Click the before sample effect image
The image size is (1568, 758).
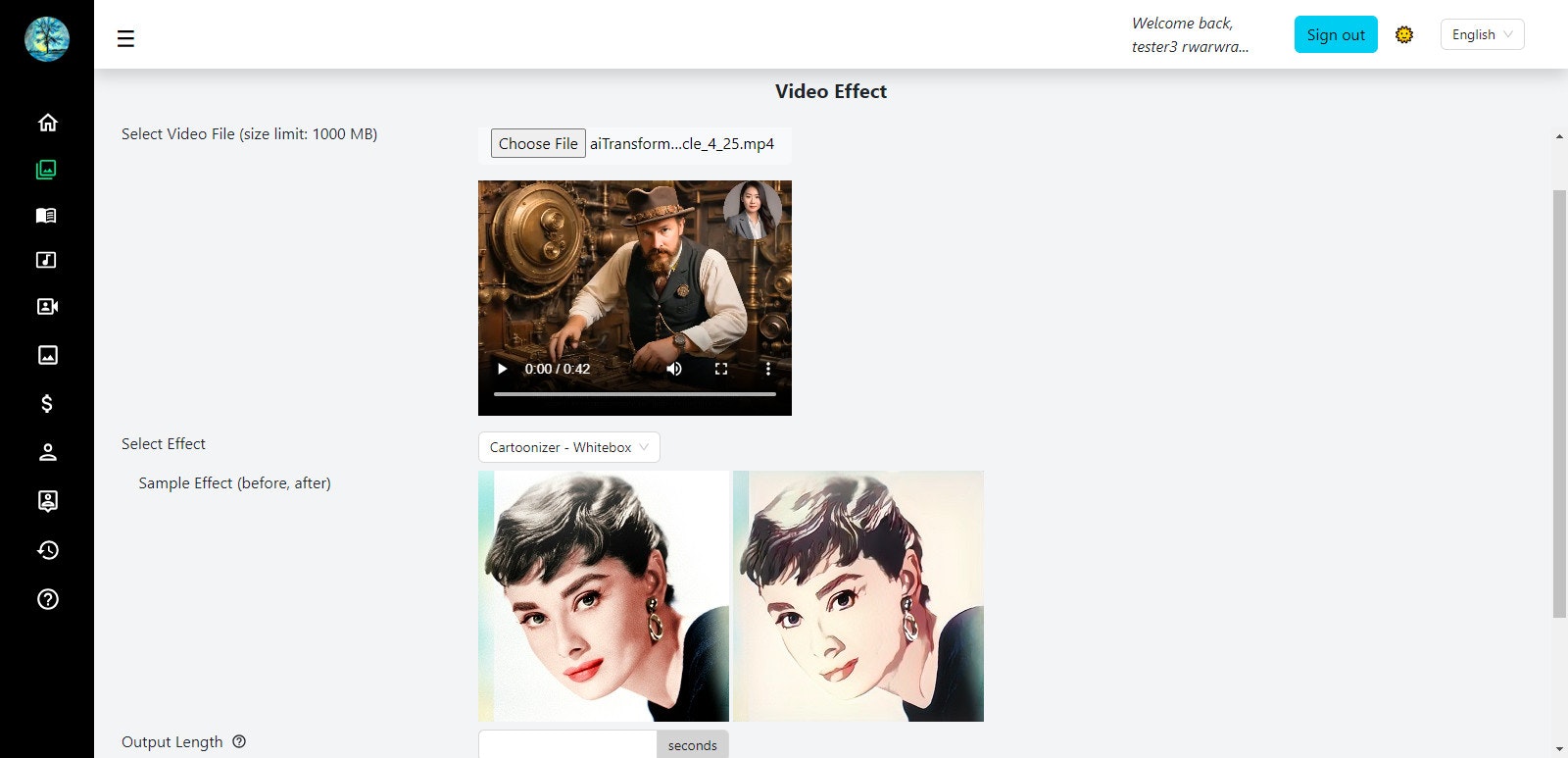tap(604, 596)
